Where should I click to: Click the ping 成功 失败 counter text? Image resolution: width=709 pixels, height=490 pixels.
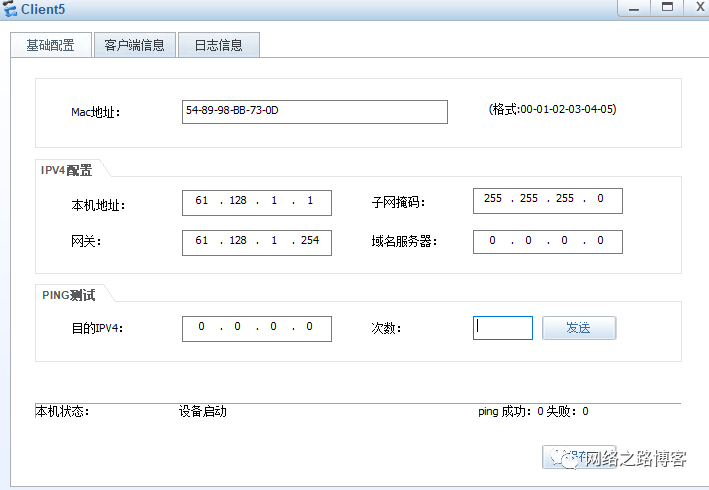(533, 411)
